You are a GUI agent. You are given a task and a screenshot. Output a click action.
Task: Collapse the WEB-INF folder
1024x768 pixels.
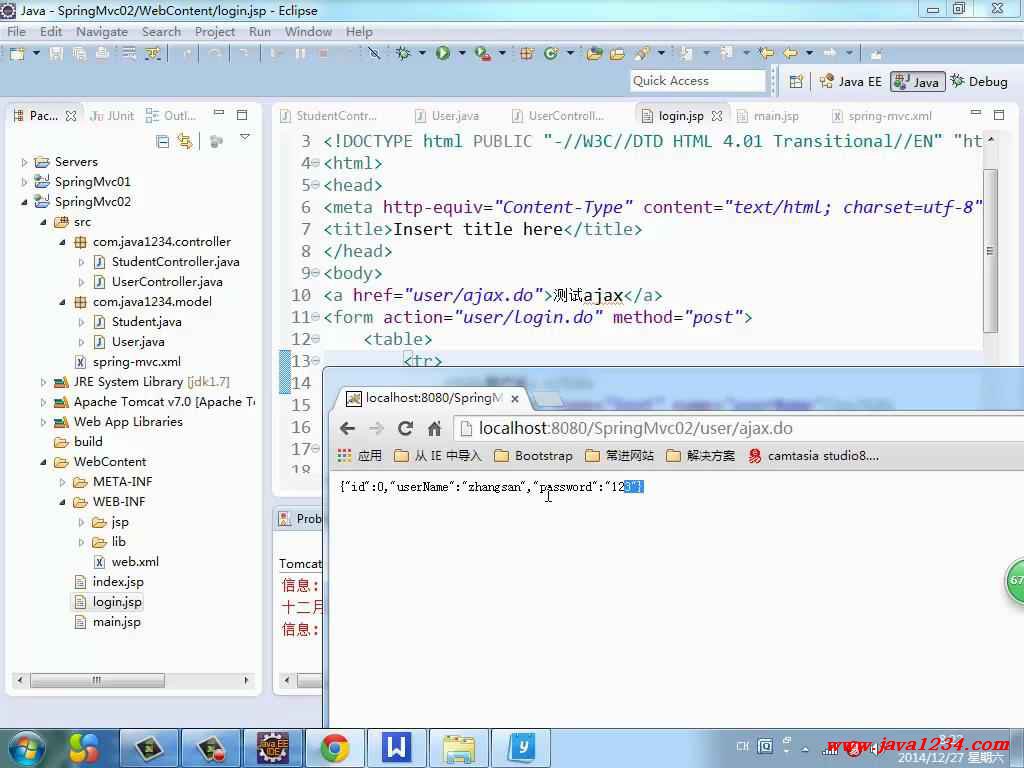click(x=63, y=502)
